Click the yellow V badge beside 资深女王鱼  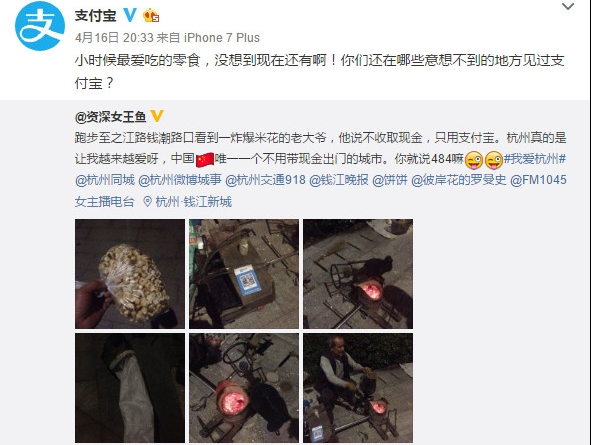pos(157,116)
